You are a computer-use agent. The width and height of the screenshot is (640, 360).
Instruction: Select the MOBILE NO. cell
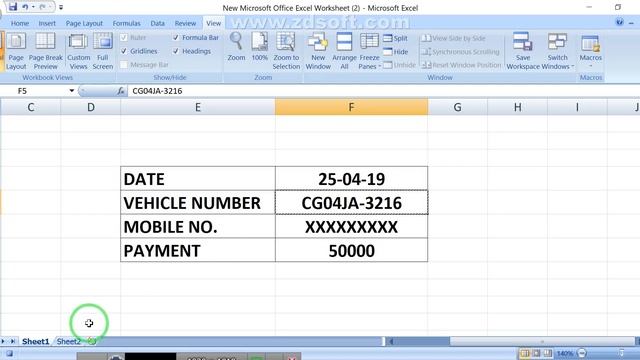point(198,227)
